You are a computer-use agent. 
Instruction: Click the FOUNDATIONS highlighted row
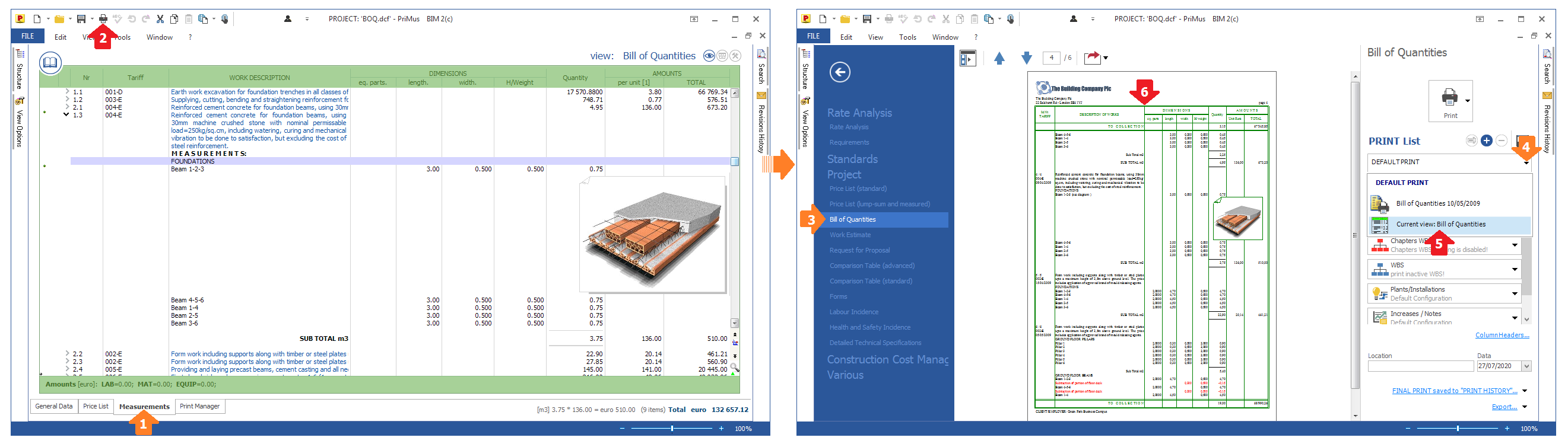click(401, 161)
